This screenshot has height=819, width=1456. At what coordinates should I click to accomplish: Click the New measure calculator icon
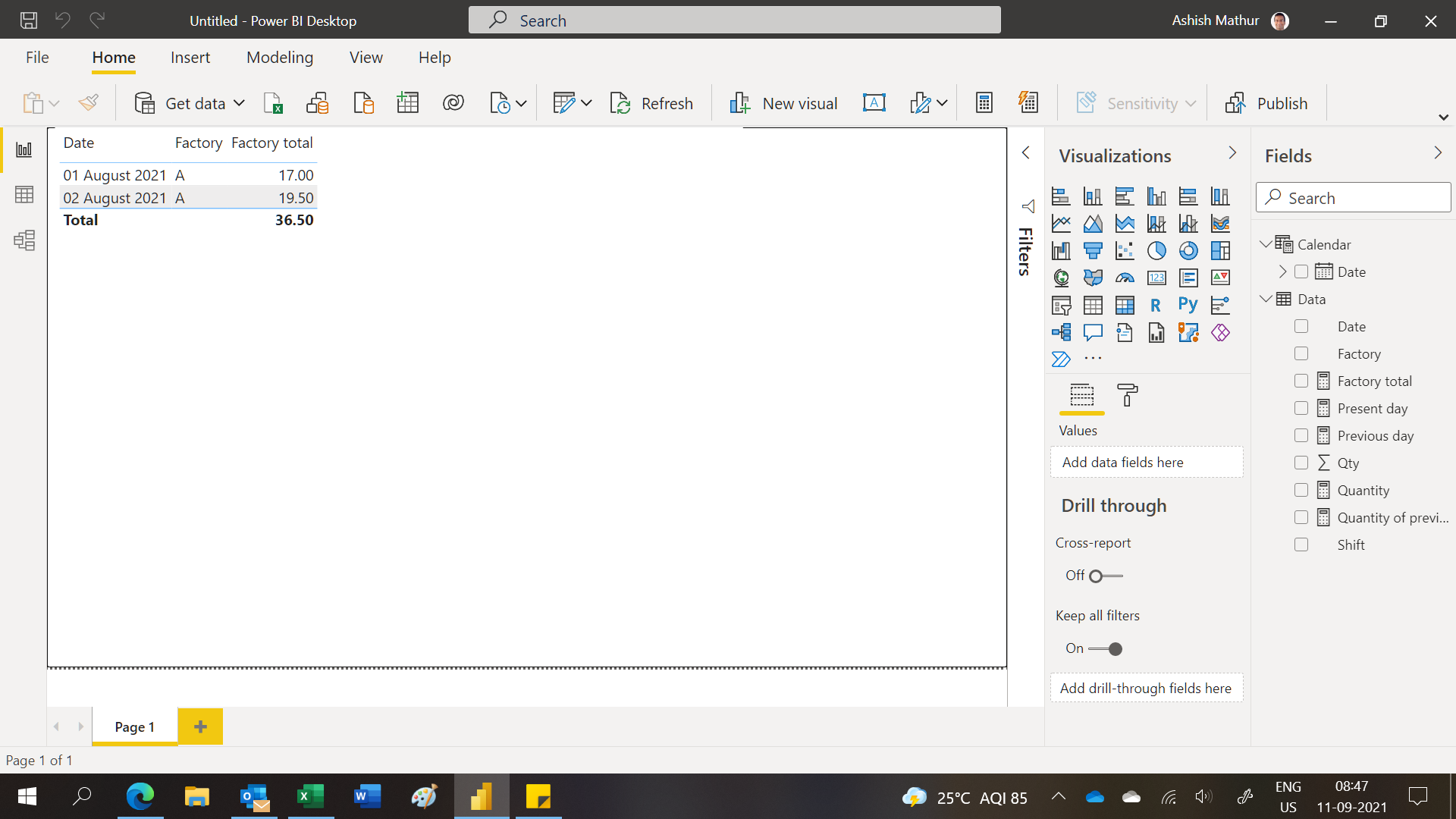point(984,103)
